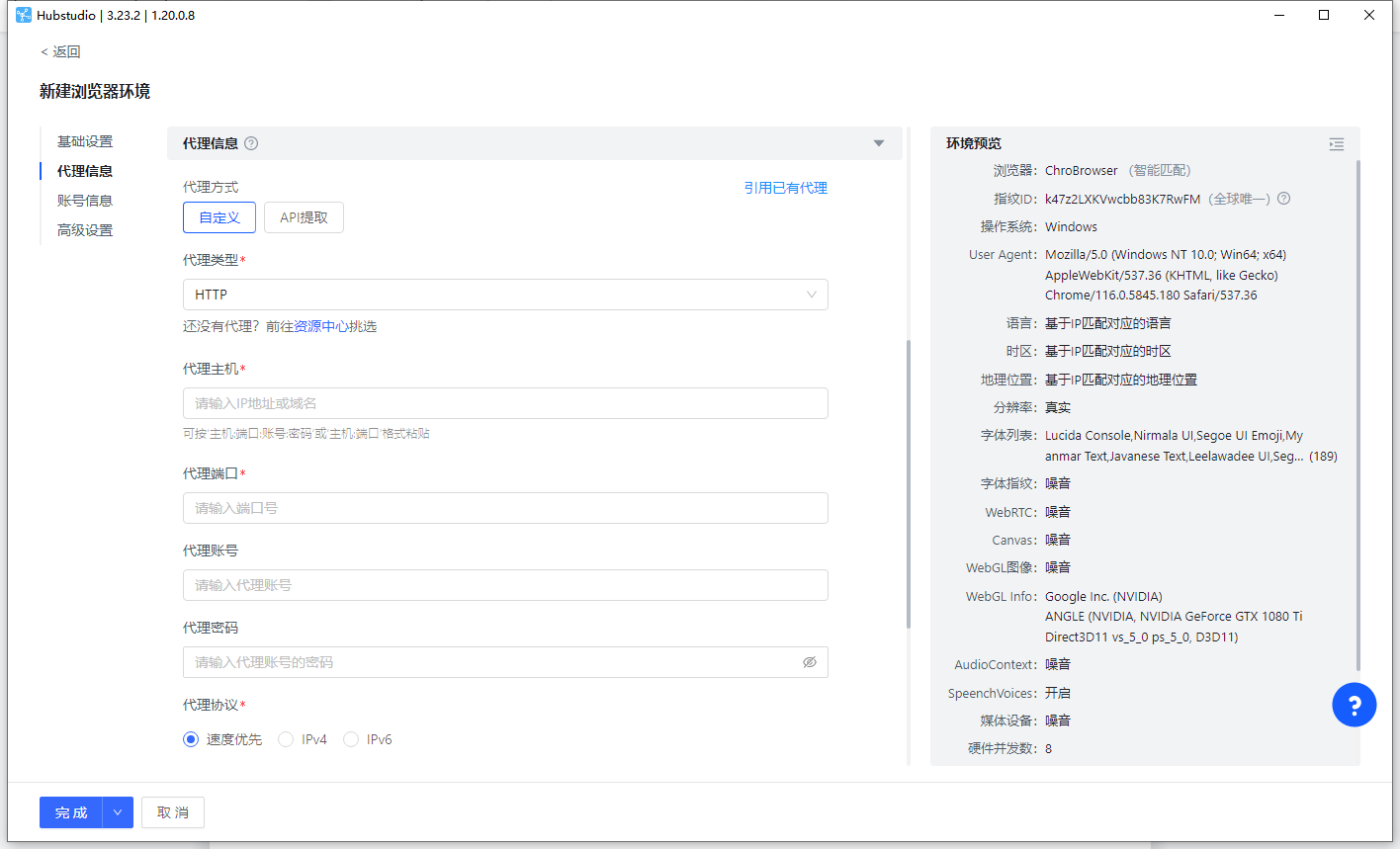
Task: Focus the 代理主机 input field
Action: point(505,403)
